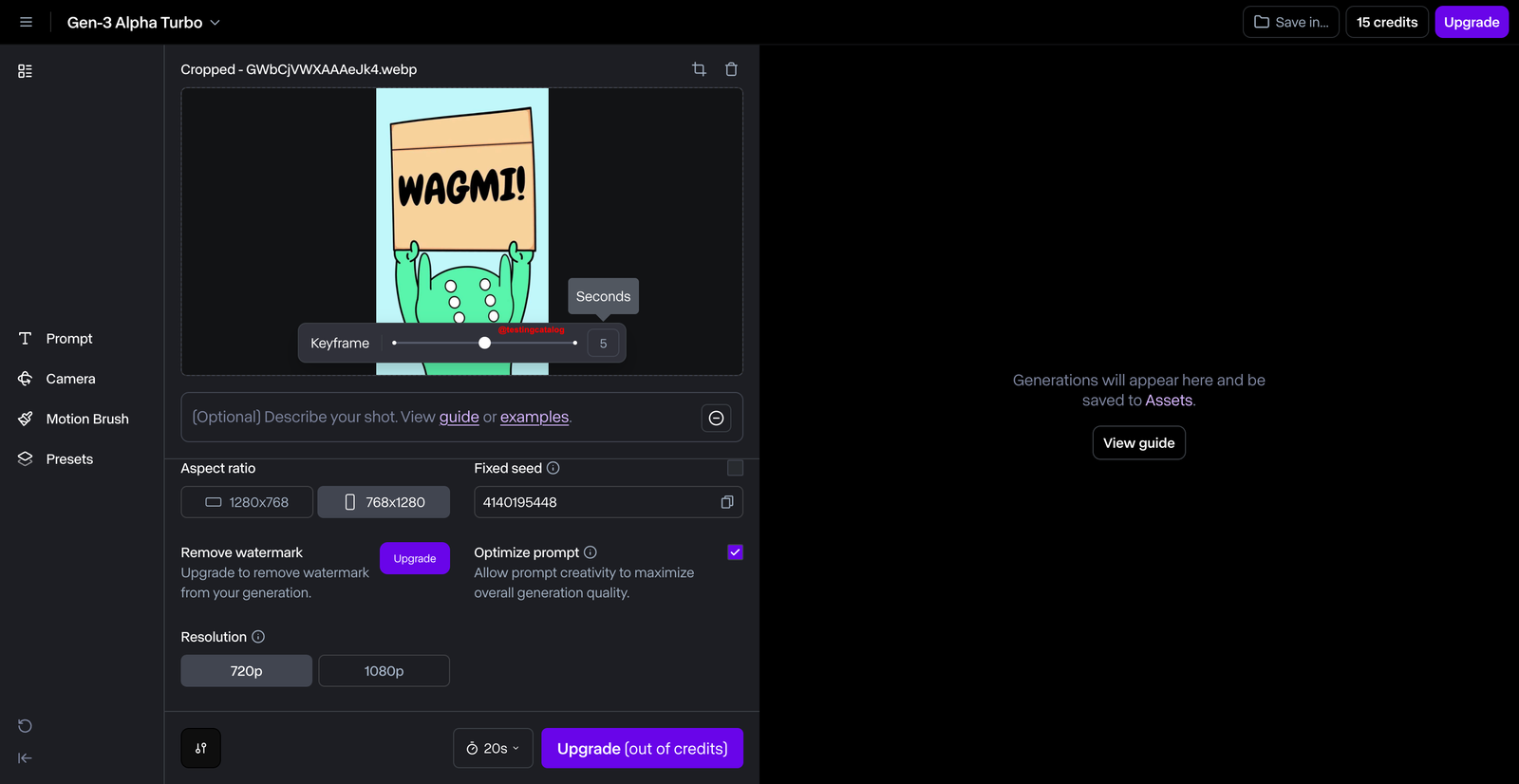Uncheck the Optimize prompt checkbox

[x=735, y=552]
